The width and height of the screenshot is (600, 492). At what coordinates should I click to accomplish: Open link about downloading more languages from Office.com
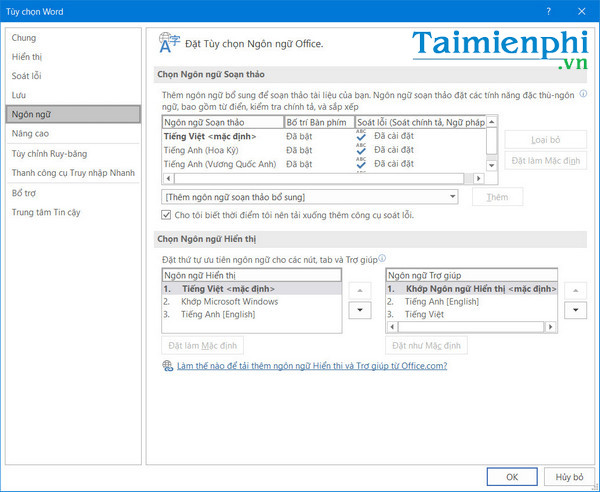(312, 366)
